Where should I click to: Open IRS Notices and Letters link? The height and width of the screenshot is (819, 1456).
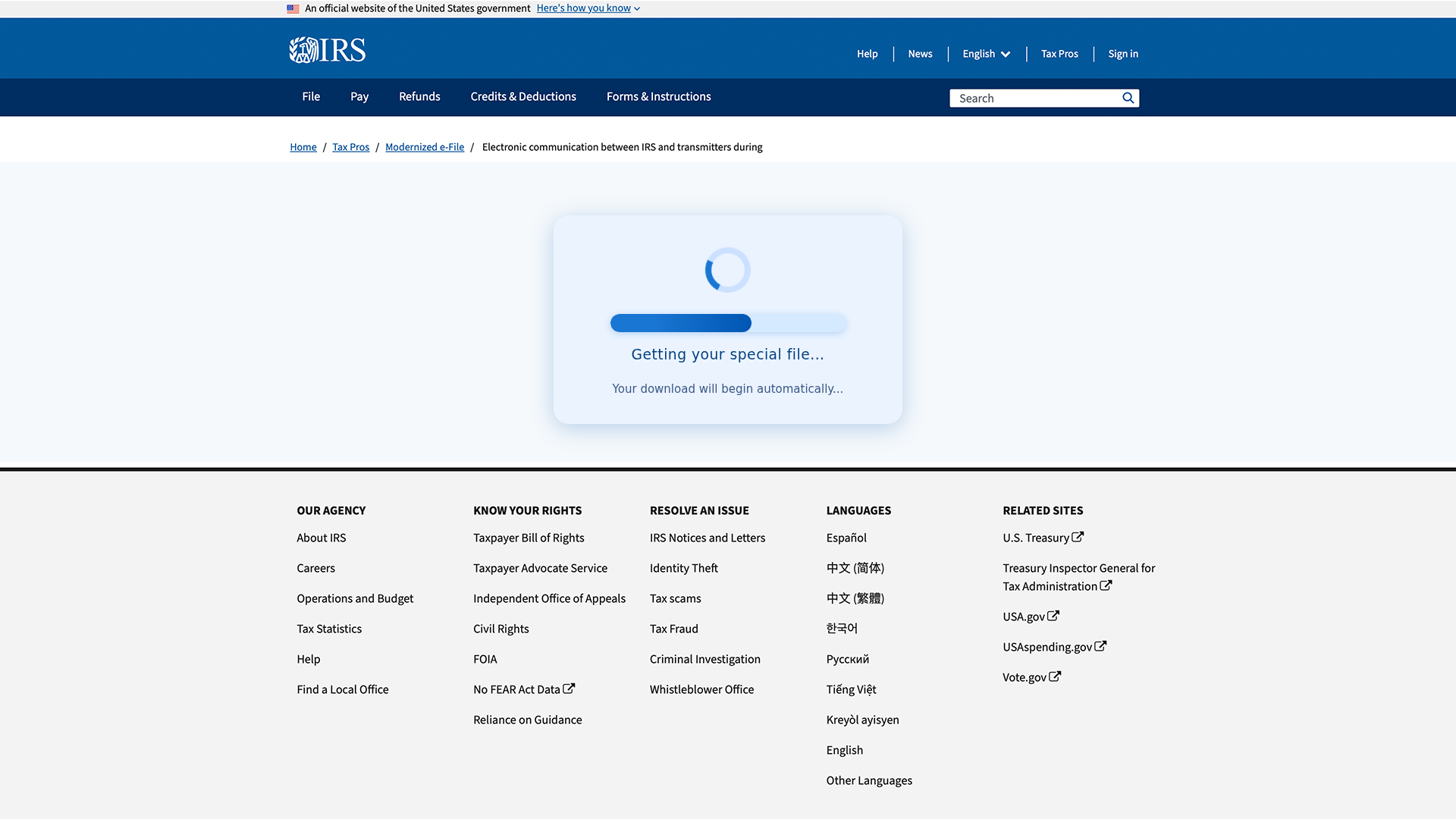point(707,538)
